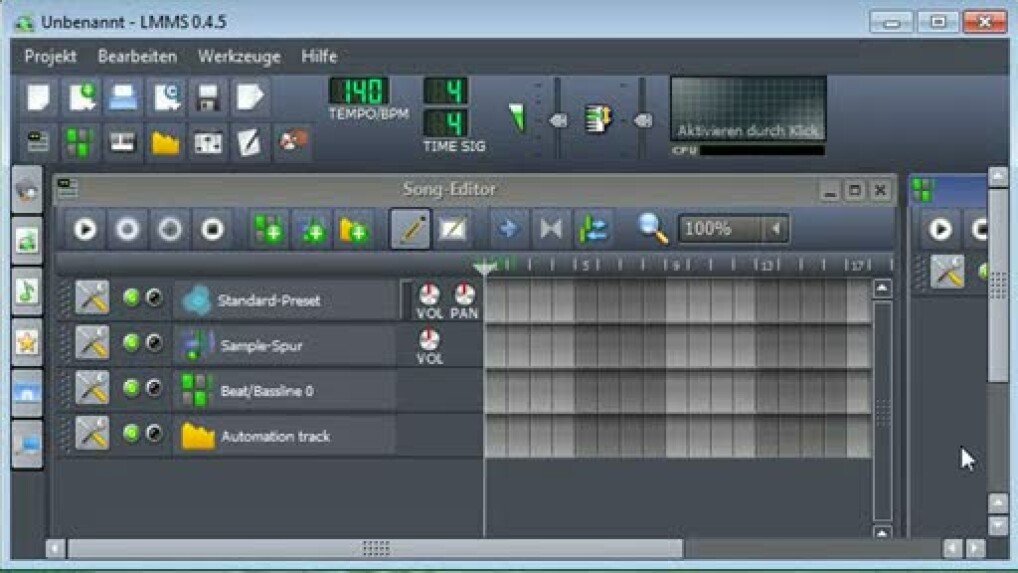
Task: Add an automation track in Song-Editor
Action: (x=353, y=230)
